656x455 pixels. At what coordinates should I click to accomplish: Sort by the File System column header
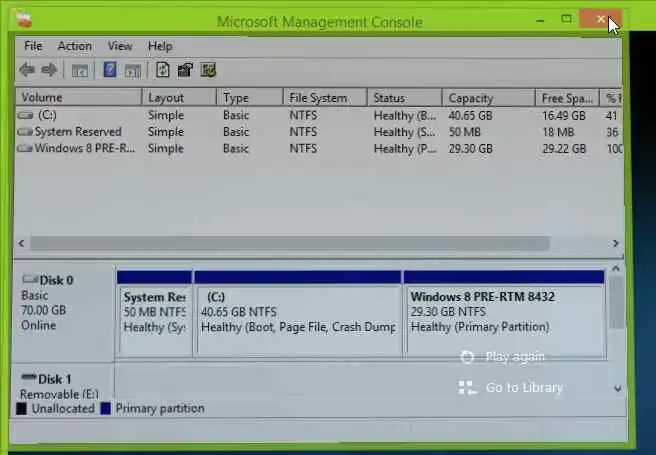pyautogui.click(x=325, y=97)
